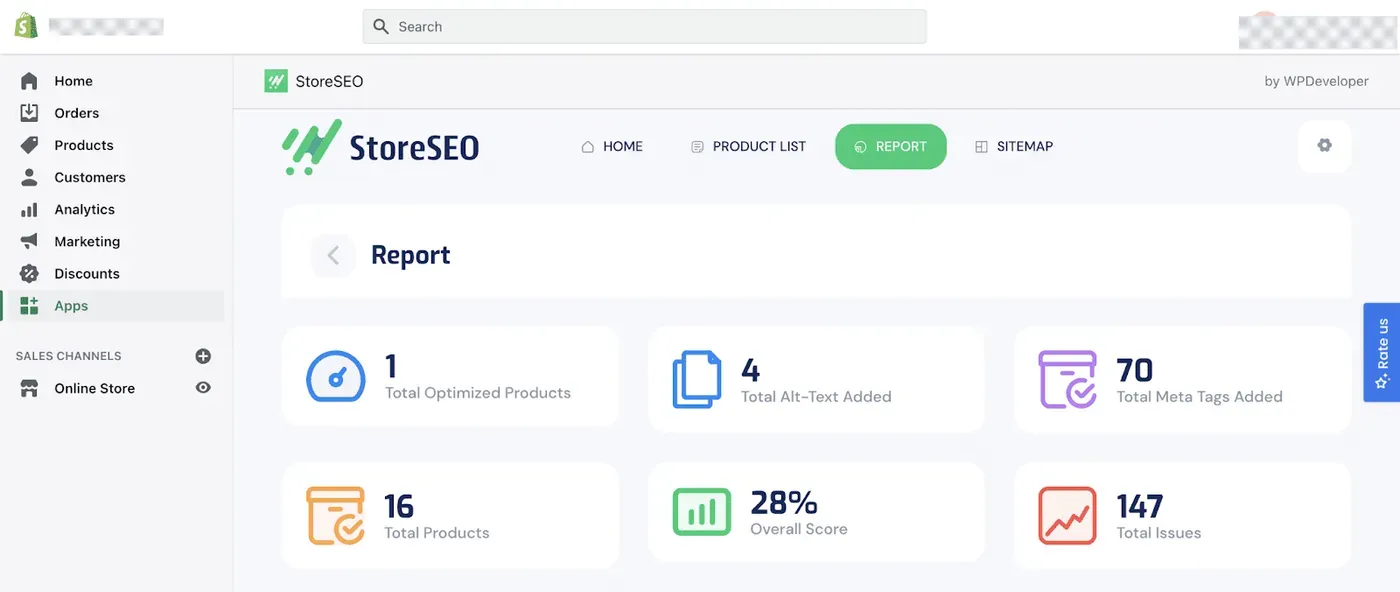
Task: Click the 28% score value
Action: 784,502
